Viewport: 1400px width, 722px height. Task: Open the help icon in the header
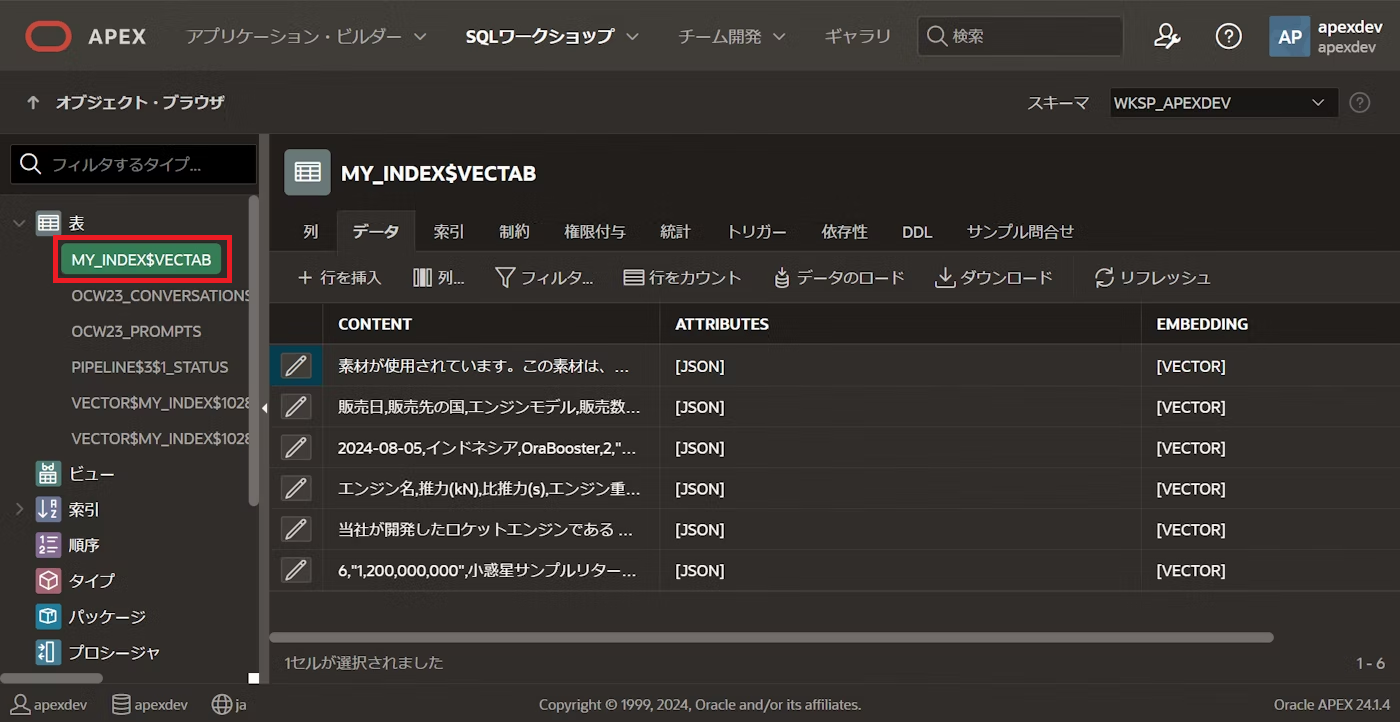(x=1228, y=36)
